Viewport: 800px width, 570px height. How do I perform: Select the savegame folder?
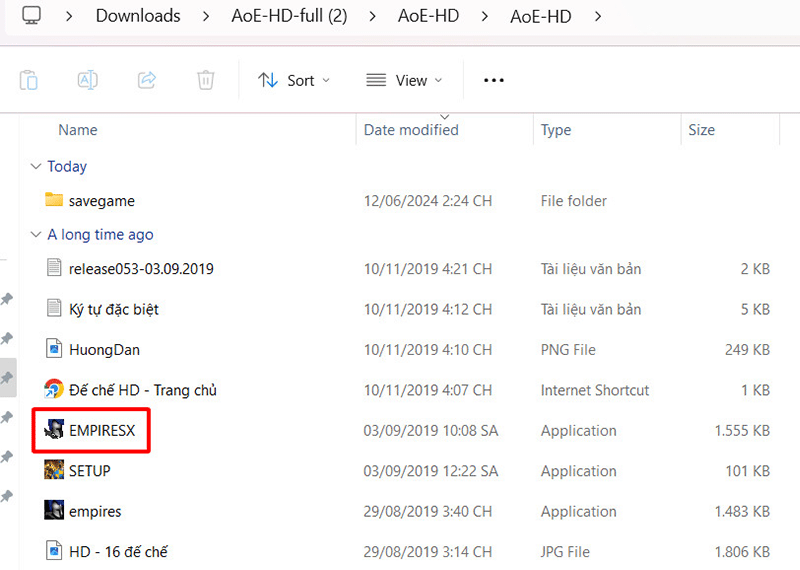click(x=101, y=201)
